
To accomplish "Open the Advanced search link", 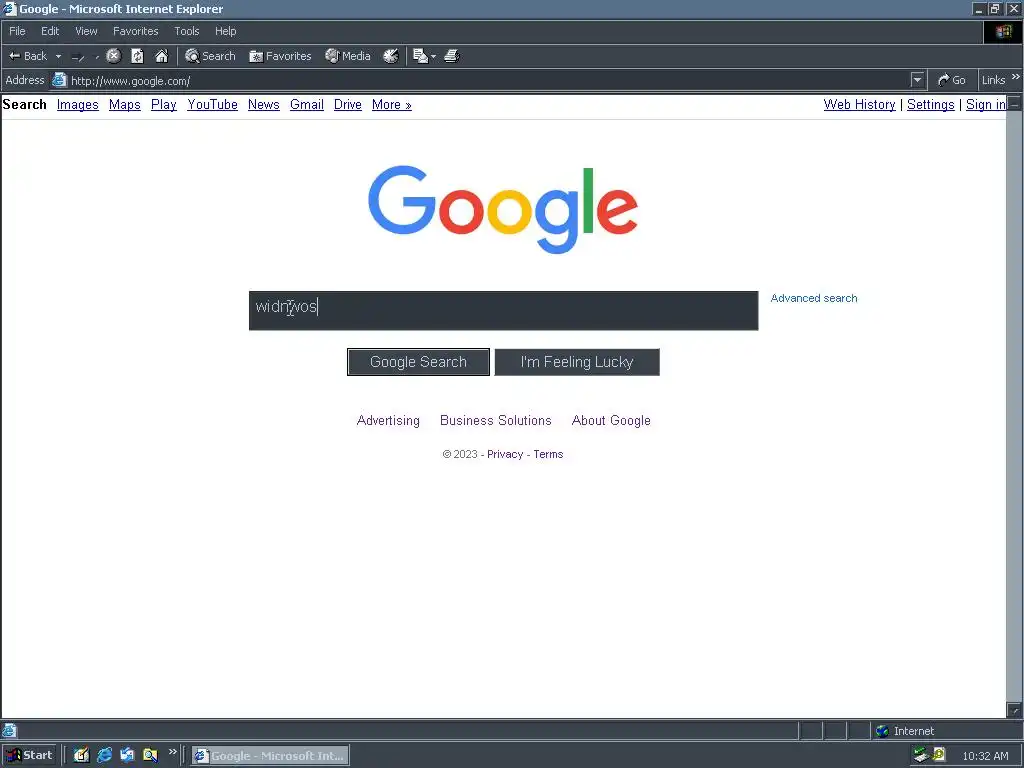I will pyautogui.click(x=814, y=298).
